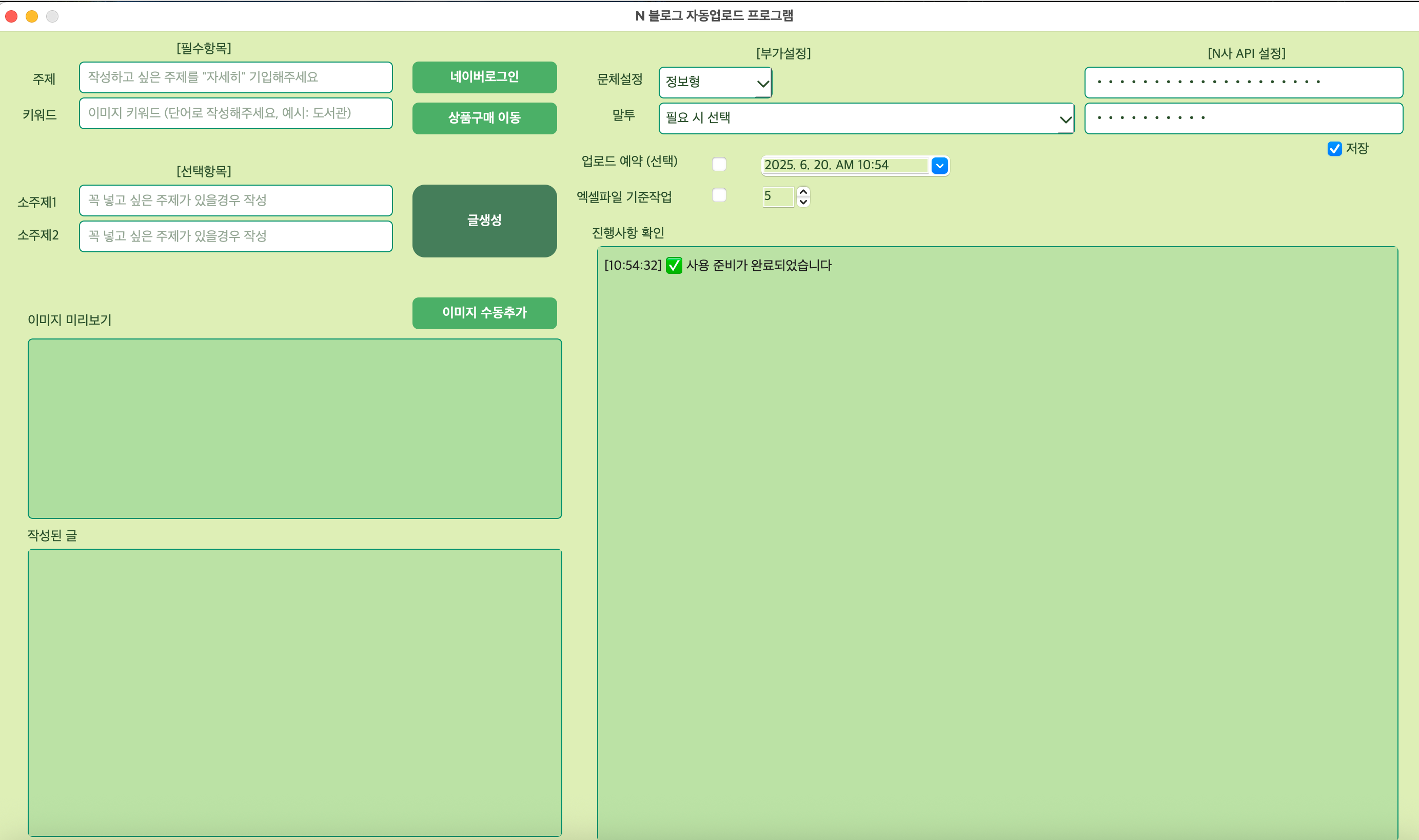The width and height of the screenshot is (1419, 840).
Task: Click the [필수항목] section label
Action: coord(204,48)
